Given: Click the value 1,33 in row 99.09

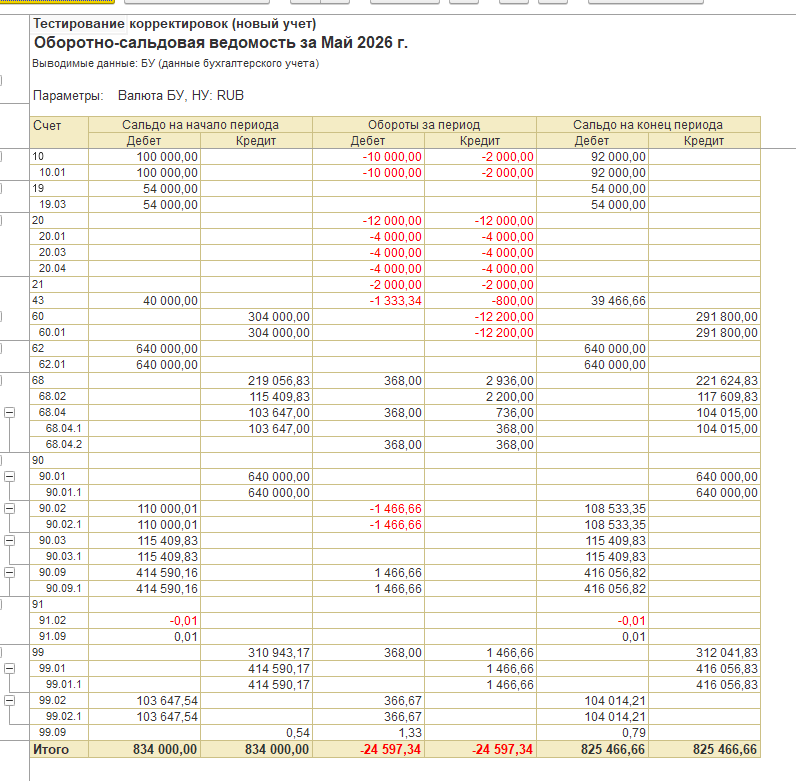Looking at the screenshot, I should coord(410,733).
